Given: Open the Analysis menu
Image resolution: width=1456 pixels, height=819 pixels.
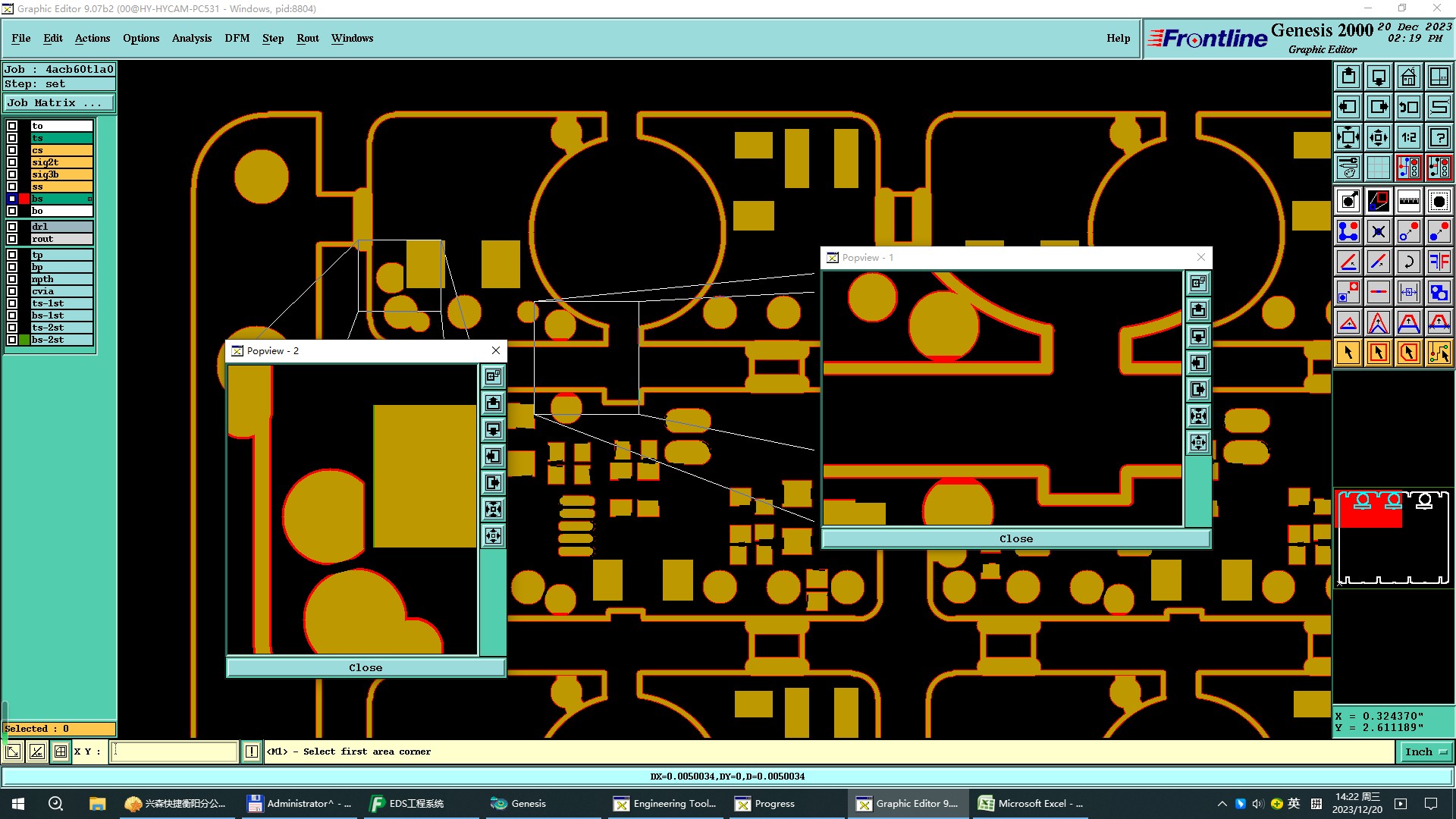Looking at the screenshot, I should pos(191,38).
